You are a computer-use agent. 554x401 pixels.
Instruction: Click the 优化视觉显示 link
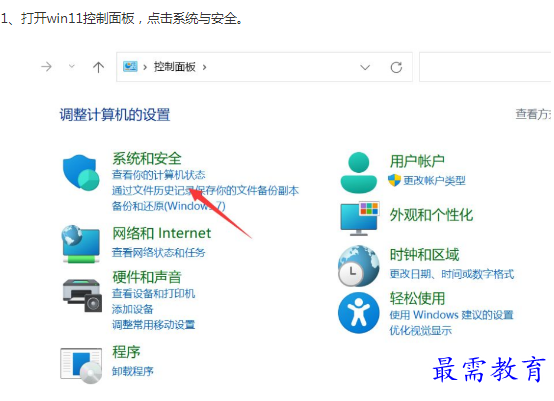(x=420, y=330)
